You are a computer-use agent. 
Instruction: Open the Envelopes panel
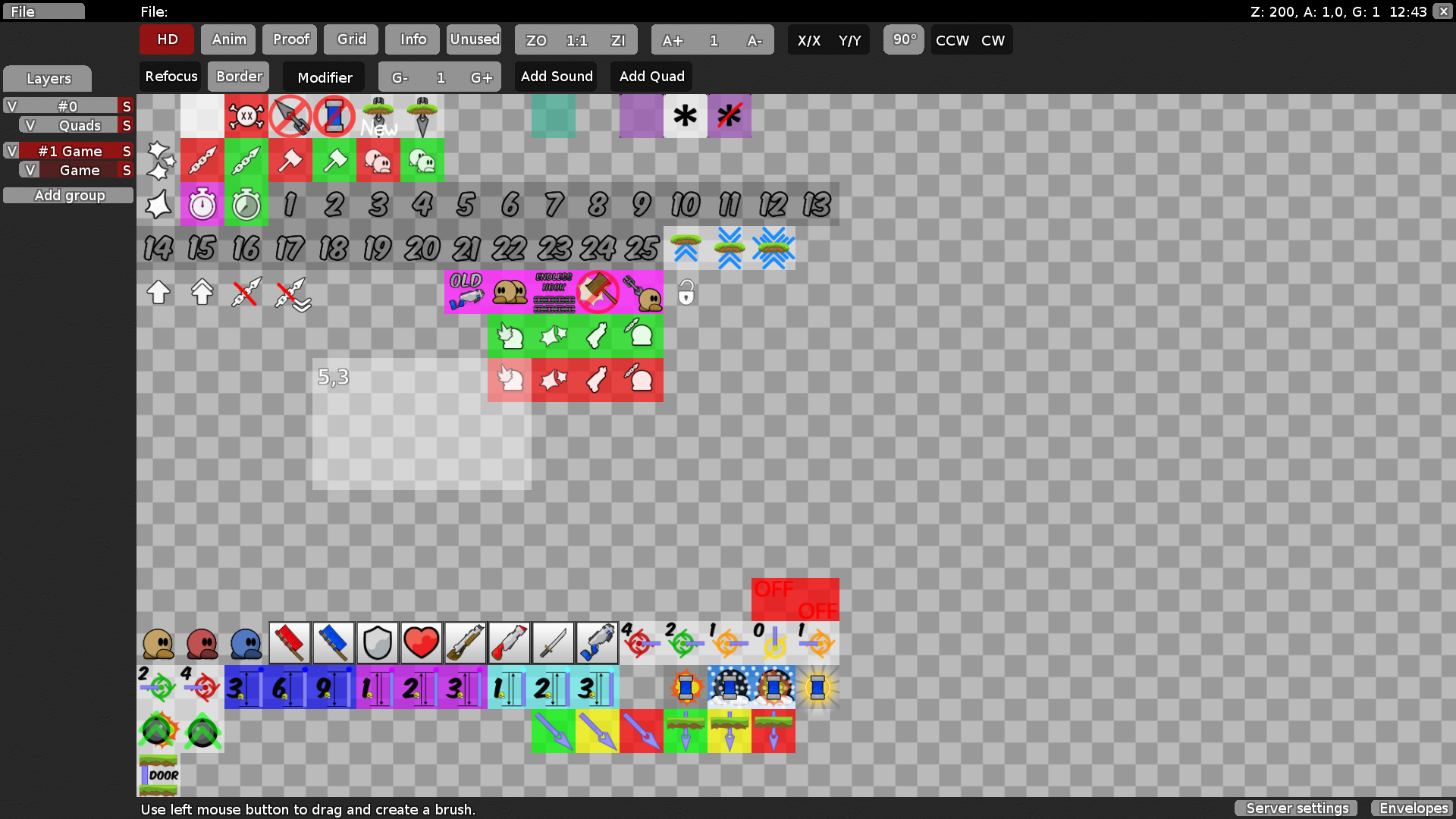click(x=1413, y=808)
